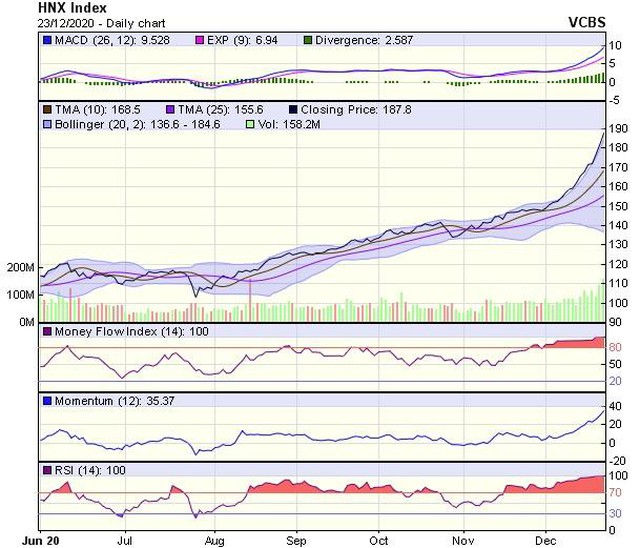Click the magenta EXP (9) legend swatch

(200, 40)
